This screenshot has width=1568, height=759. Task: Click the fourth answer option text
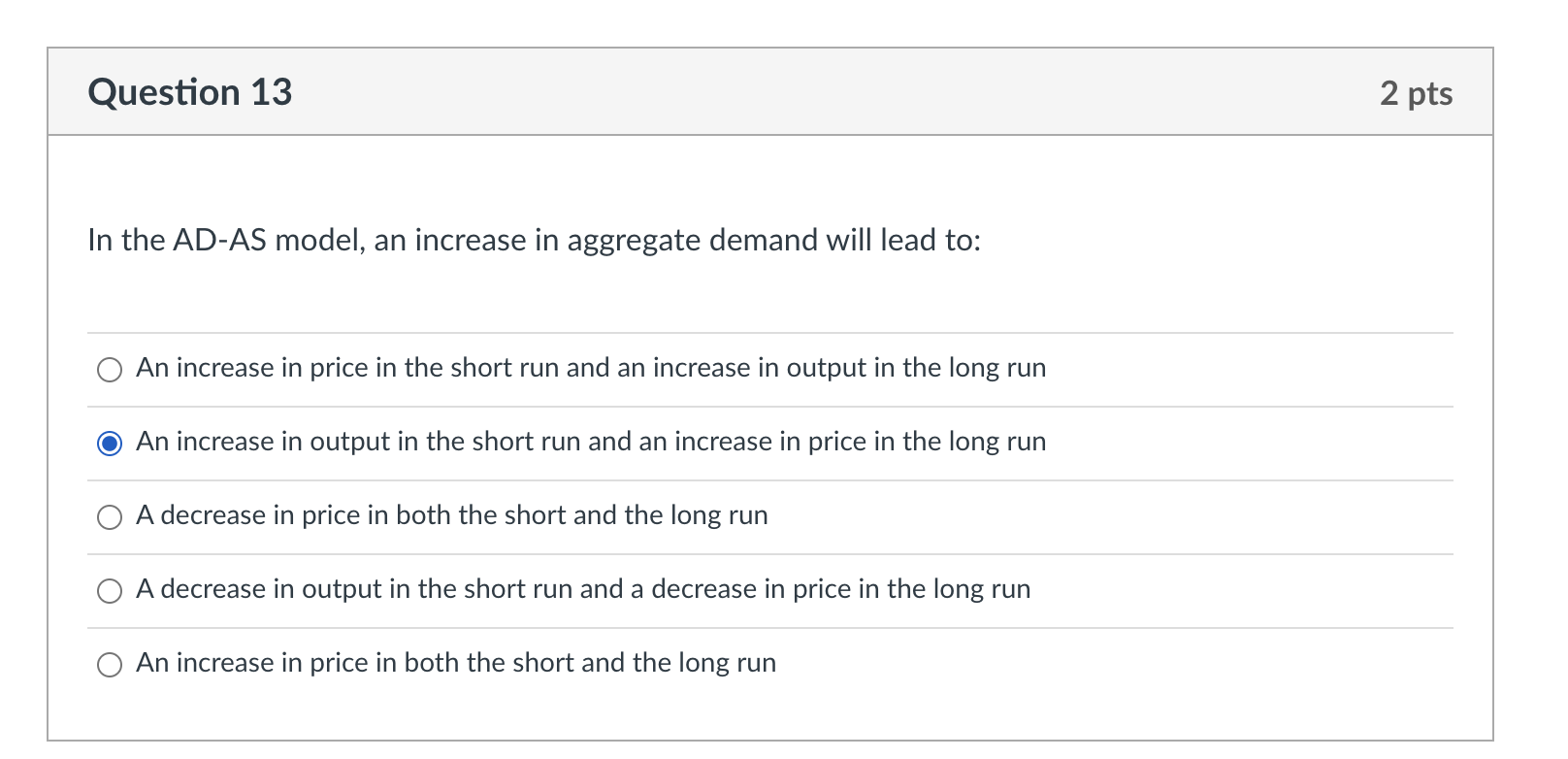pyautogui.click(x=582, y=589)
